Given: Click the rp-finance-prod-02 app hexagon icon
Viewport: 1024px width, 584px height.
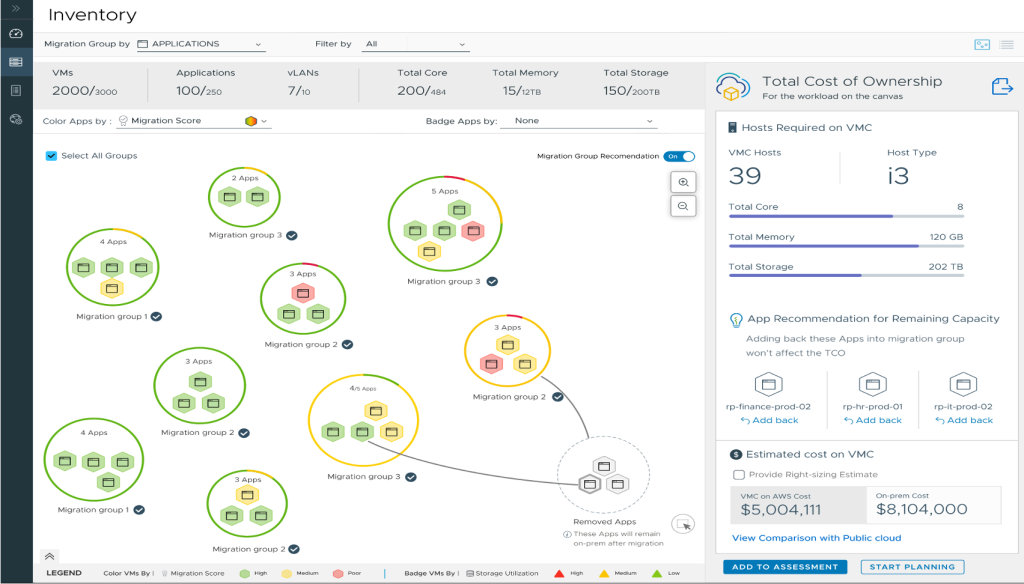Looking at the screenshot, I should pos(769,384).
